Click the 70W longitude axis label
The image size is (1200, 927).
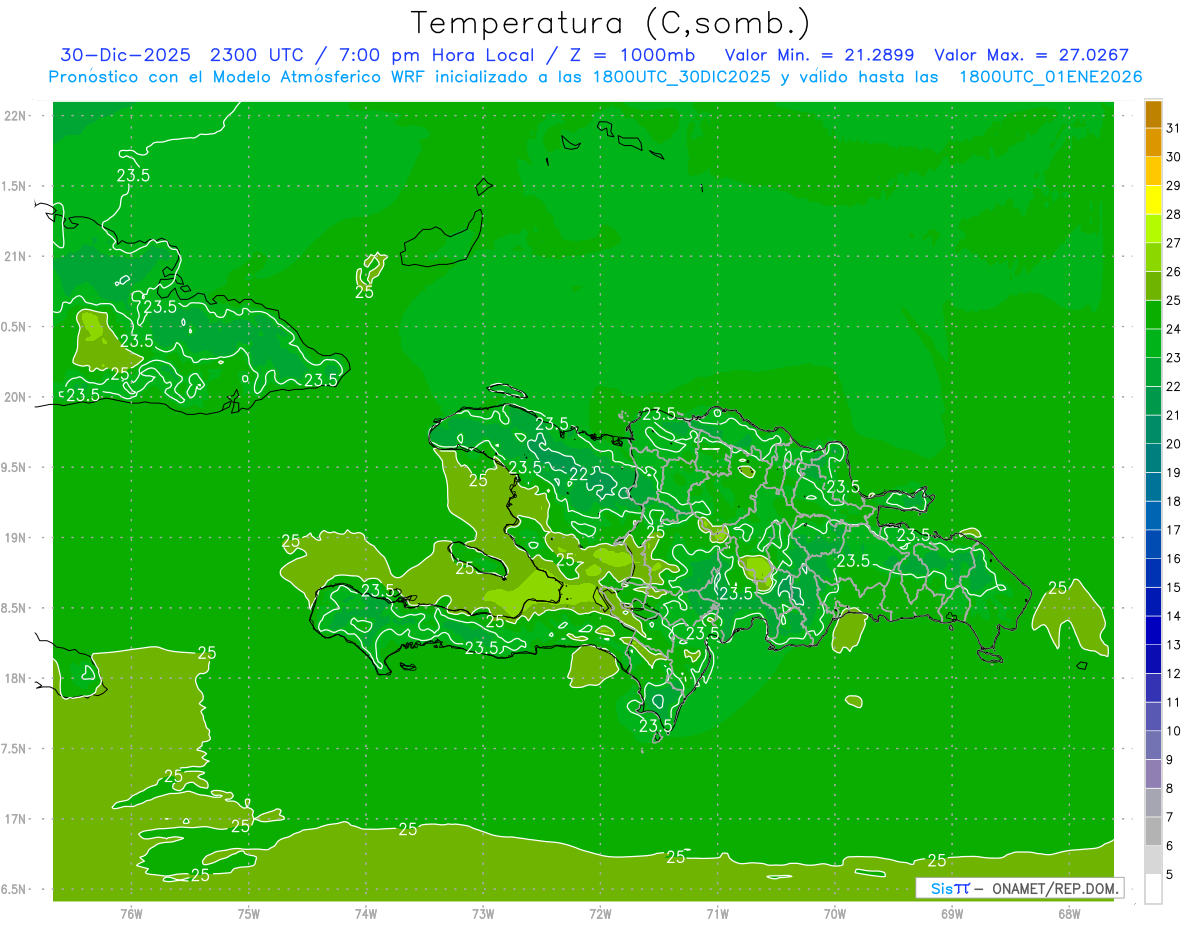pos(834,914)
